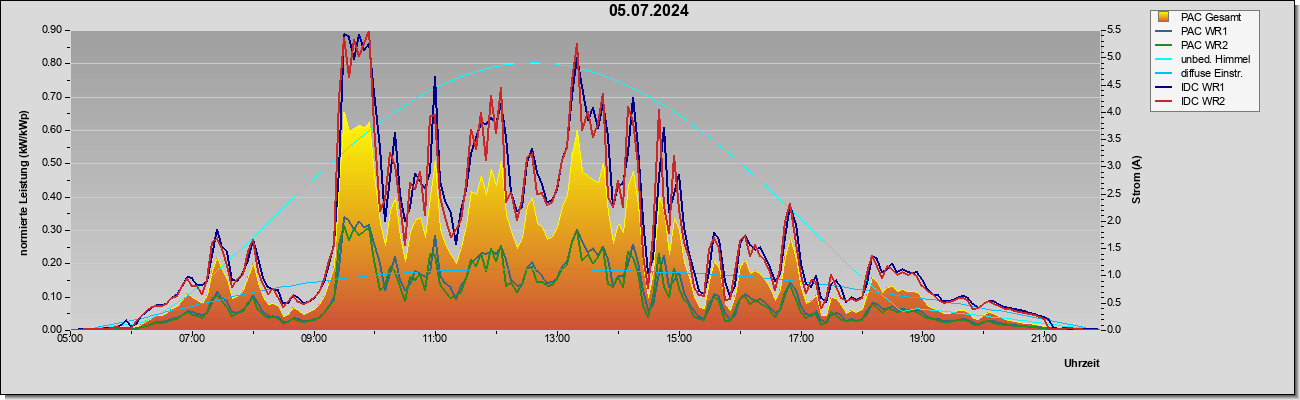This screenshot has width=1300, height=400.
Task: Click the 21:00 time axis tick label
Action: click(1043, 339)
